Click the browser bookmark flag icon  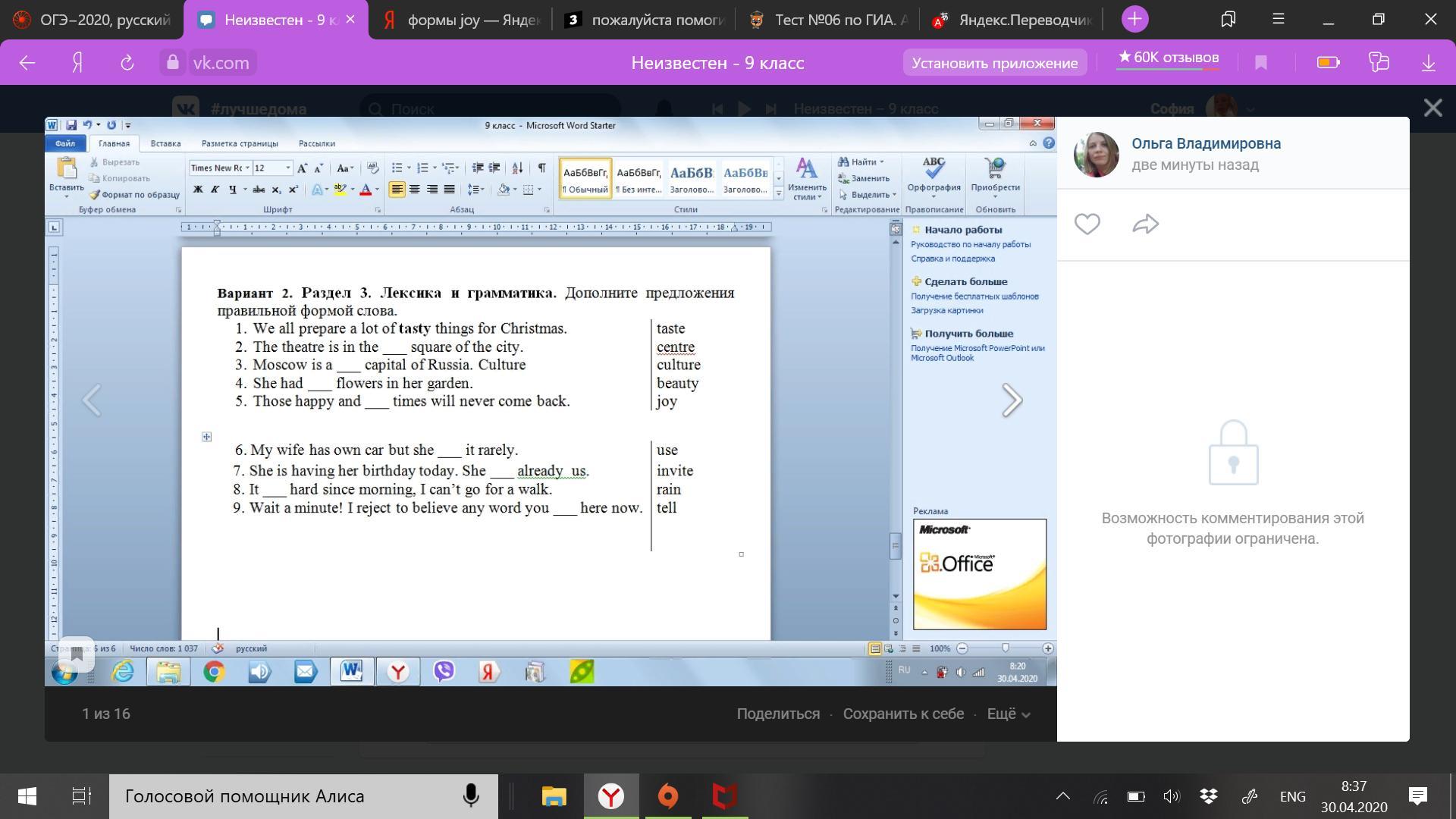(x=1261, y=63)
